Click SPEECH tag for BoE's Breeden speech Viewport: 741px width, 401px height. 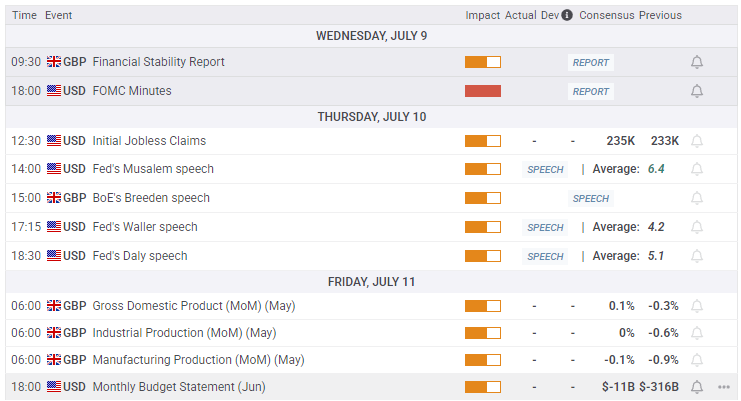pyautogui.click(x=590, y=198)
